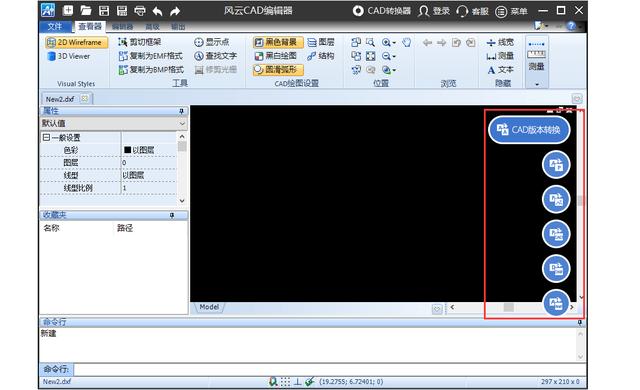Switch to the 查看器 viewer tab
Image resolution: width=640 pixels, height=390 pixels.
click(x=90, y=27)
